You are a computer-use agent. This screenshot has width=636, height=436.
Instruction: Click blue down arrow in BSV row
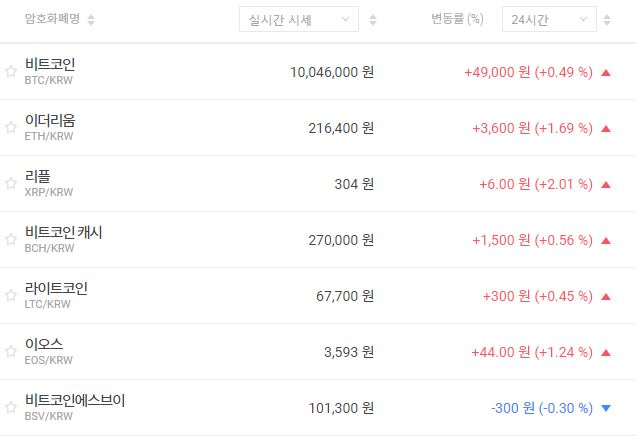tap(605, 408)
